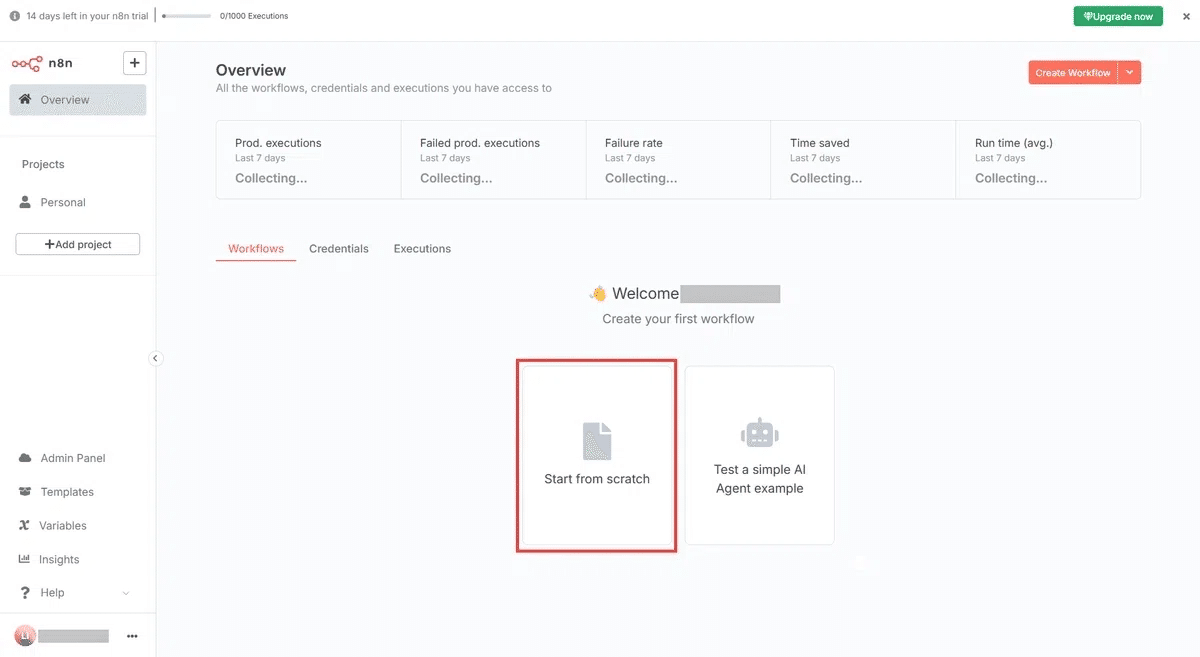Click the Time saved stat card
The width and height of the screenshot is (1200, 657).
[x=864, y=160]
